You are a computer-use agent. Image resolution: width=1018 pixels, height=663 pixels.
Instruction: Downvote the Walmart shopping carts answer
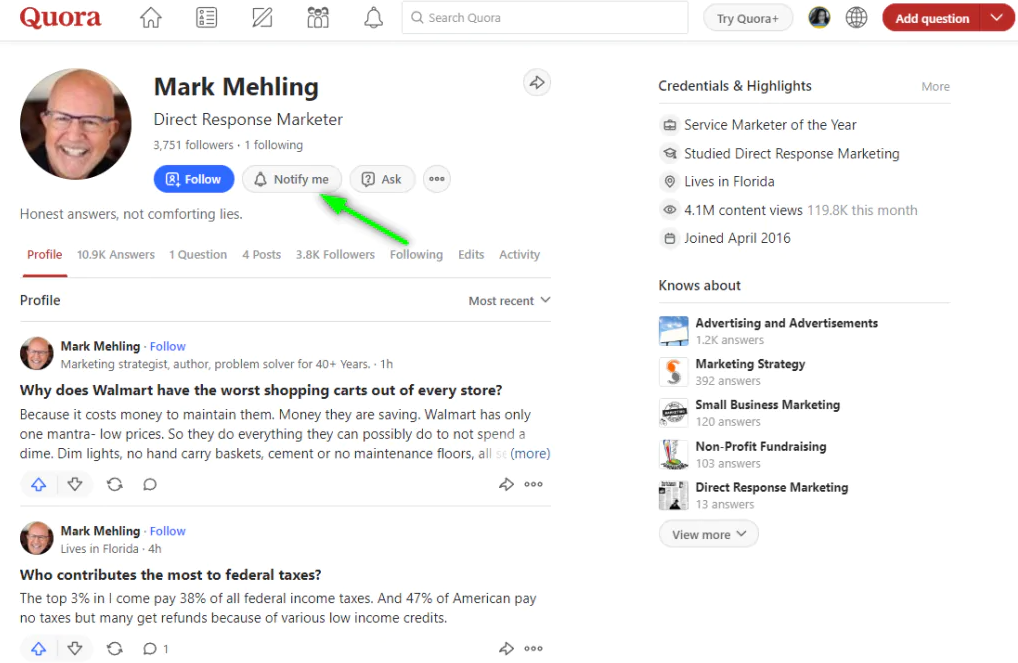click(x=75, y=484)
